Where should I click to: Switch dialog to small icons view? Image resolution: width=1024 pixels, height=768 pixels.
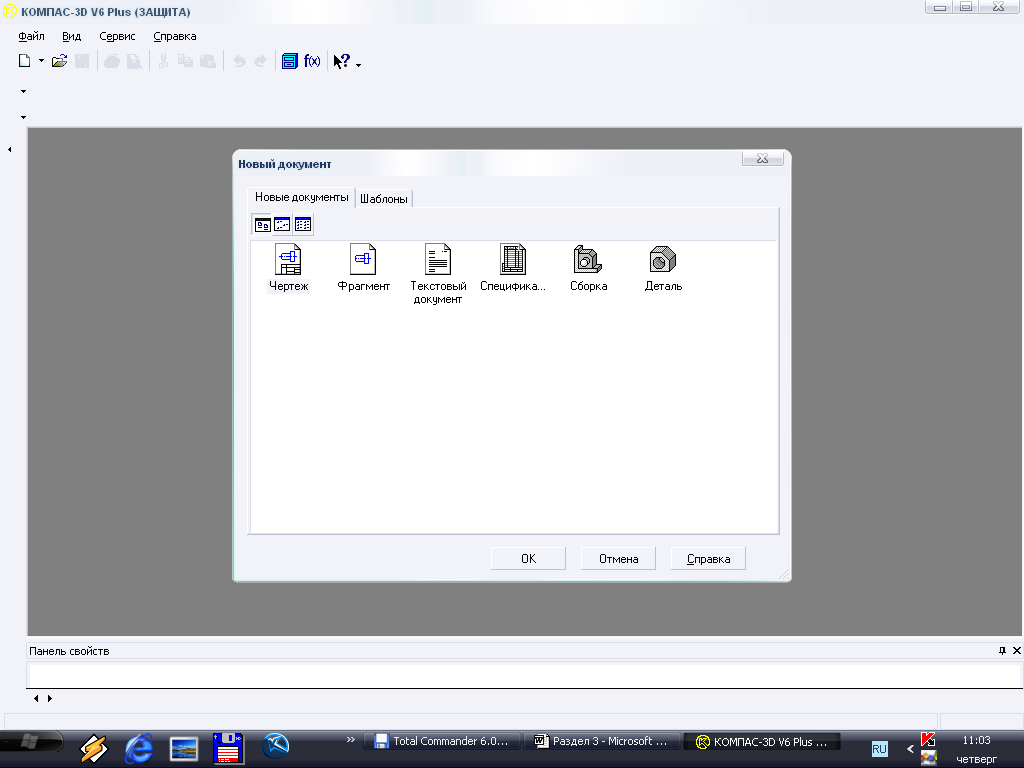(282, 225)
